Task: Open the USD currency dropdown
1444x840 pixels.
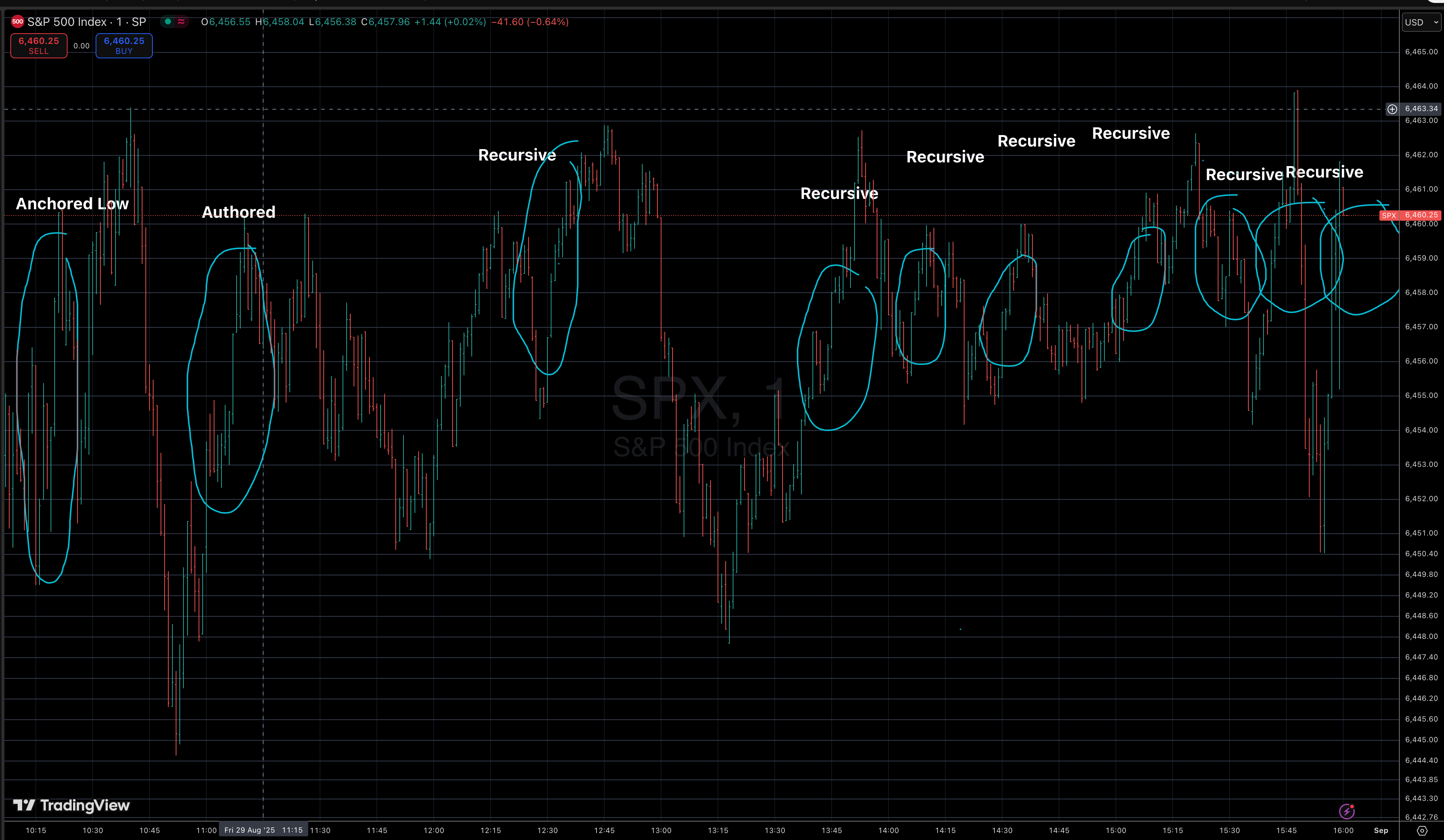Action: [1421, 23]
